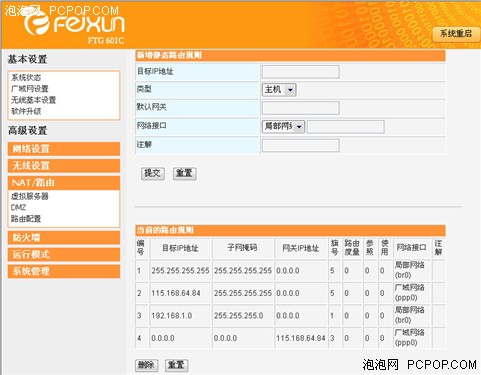Click the 删除 button below routing table

pos(147,365)
